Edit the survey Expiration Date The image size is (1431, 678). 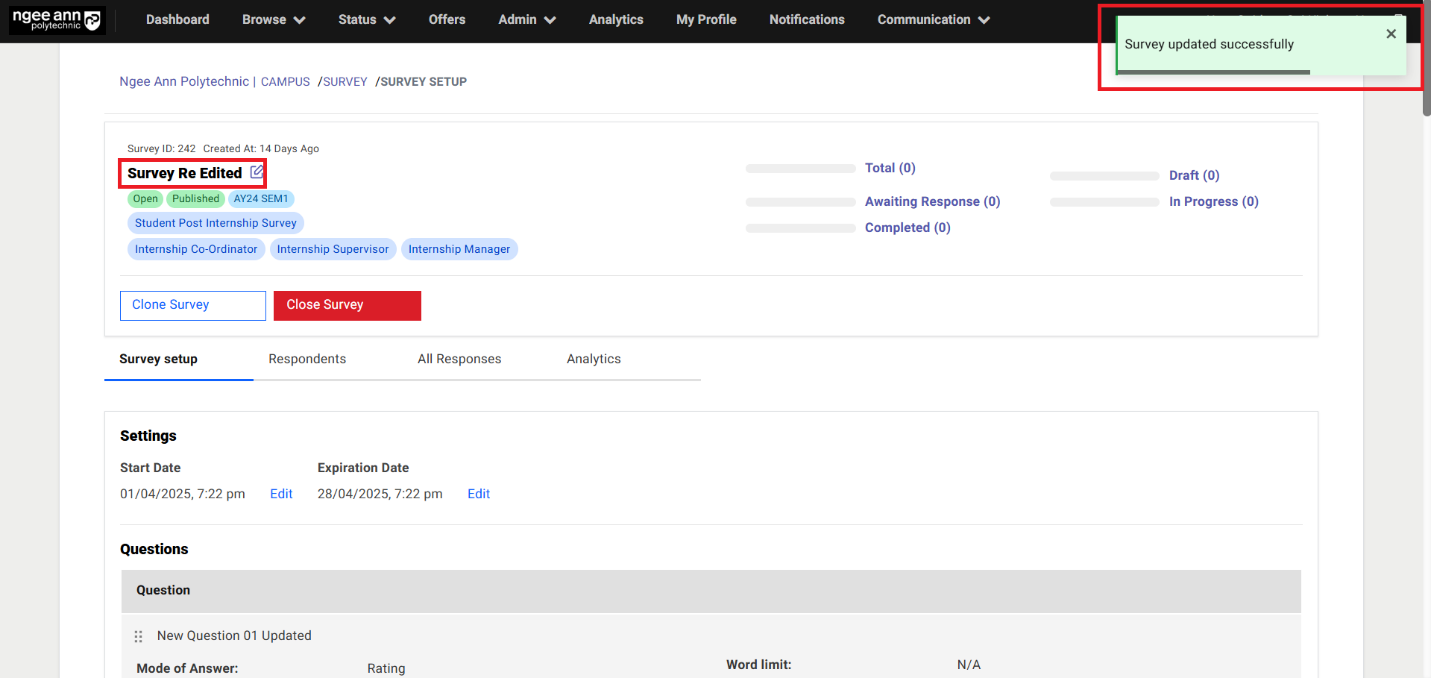pyautogui.click(x=479, y=494)
